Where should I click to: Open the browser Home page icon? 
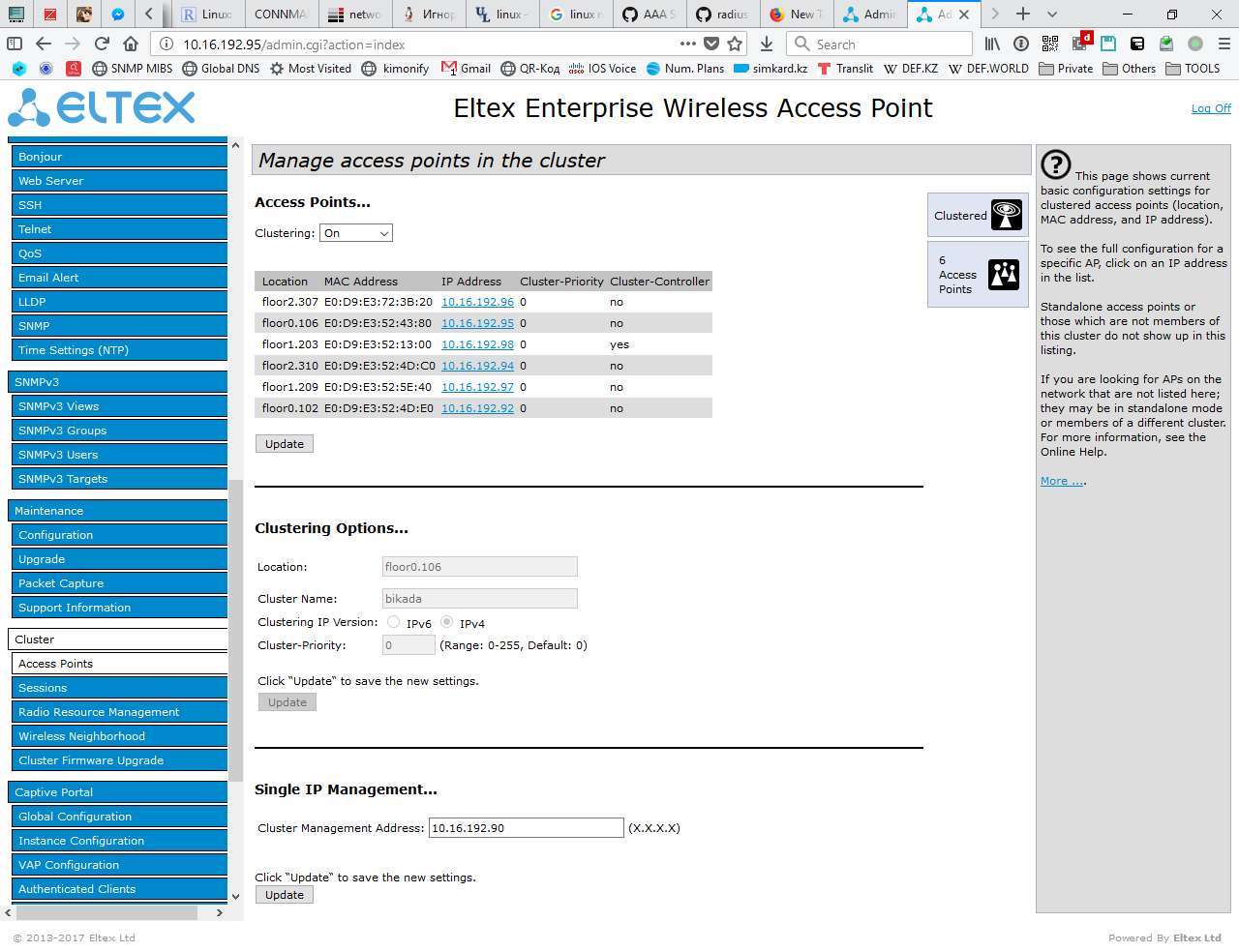[131, 44]
